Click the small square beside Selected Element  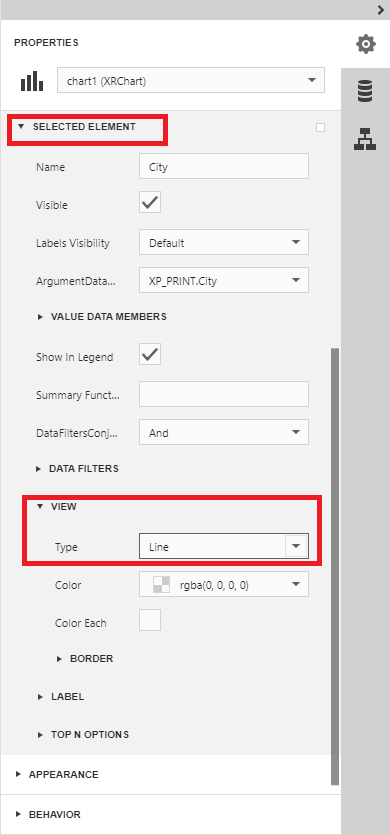(x=320, y=127)
